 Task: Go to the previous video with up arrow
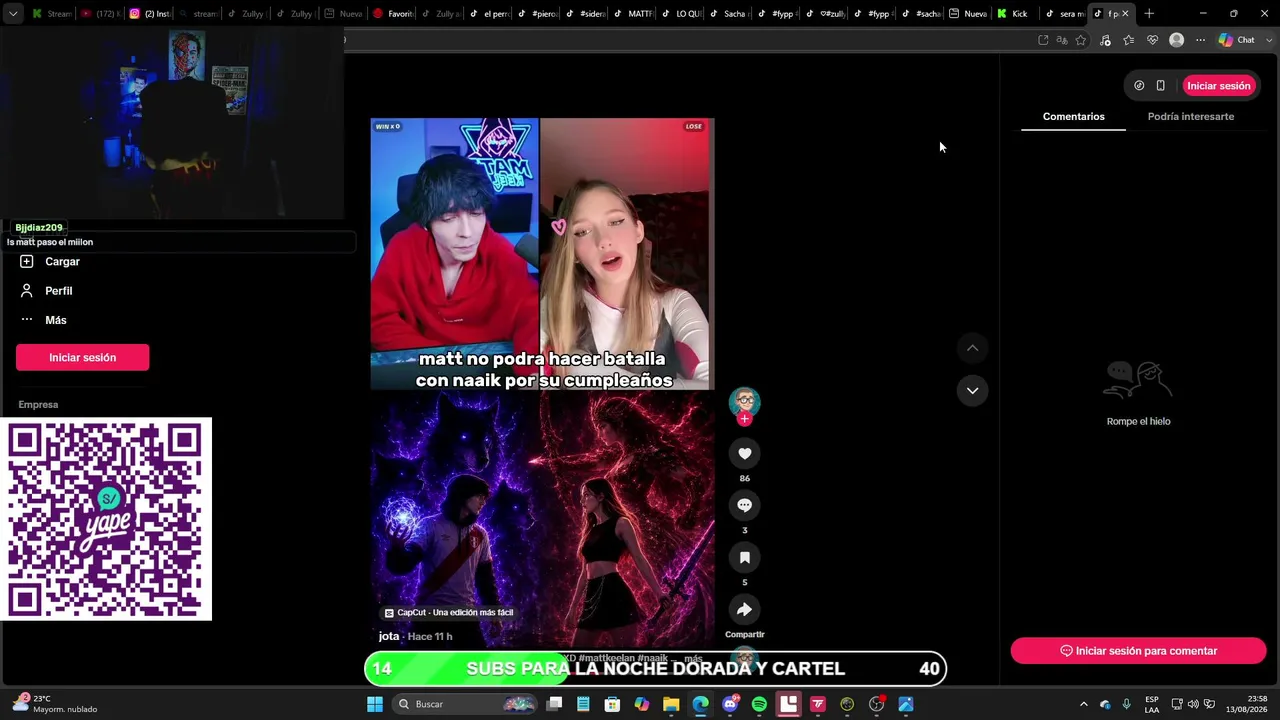pyautogui.click(x=972, y=348)
